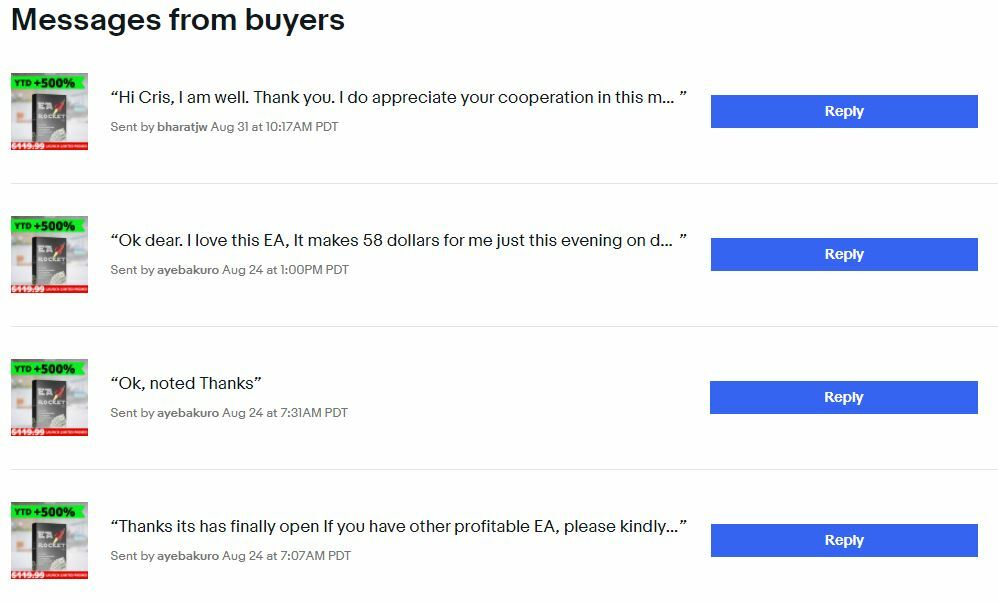998x603 pixels.
Task: Open the "Ok, noted Thanks" message text
Action: pos(186,383)
